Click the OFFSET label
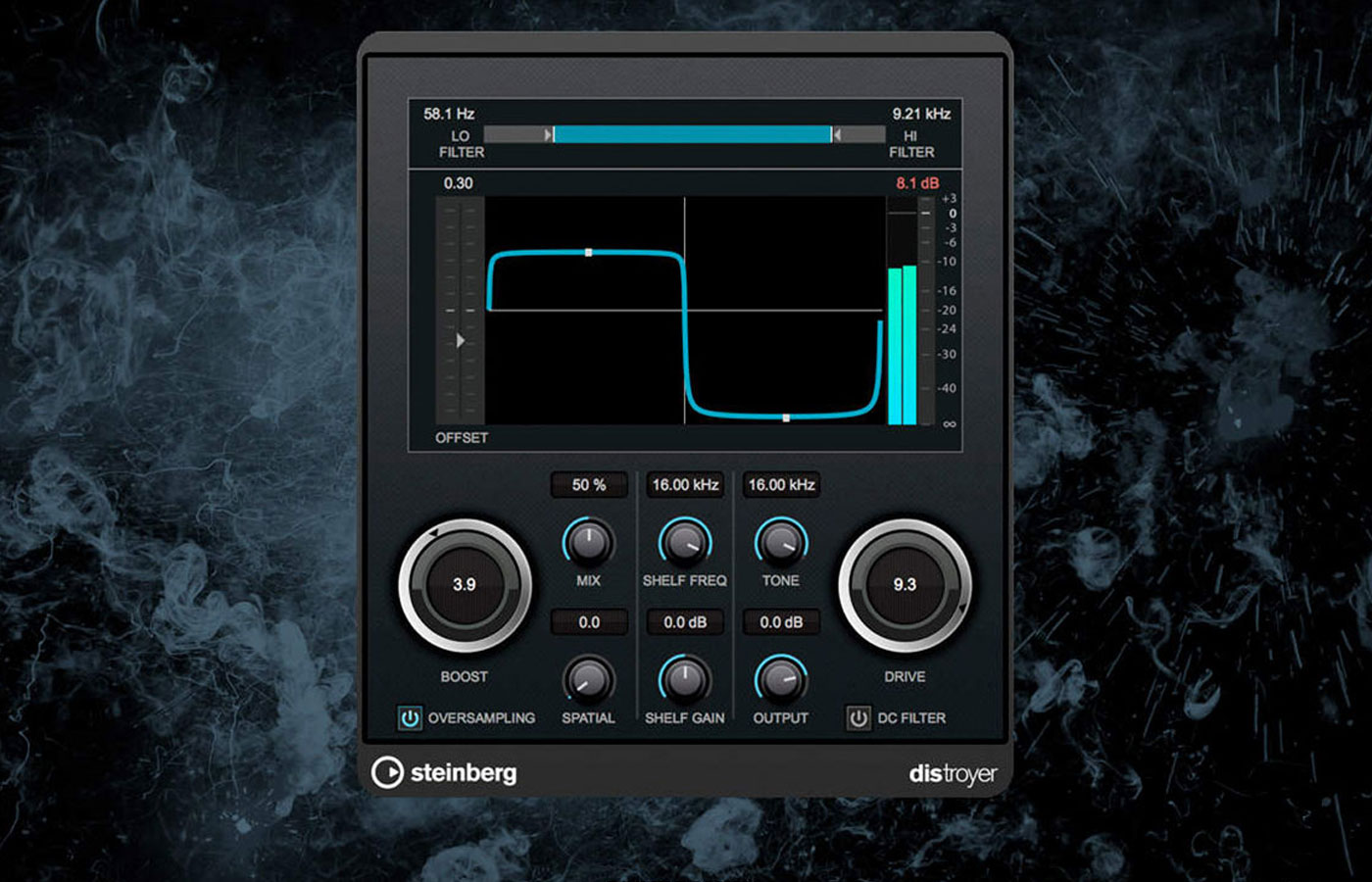This screenshot has width=1372, height=882. click(462, 438)
